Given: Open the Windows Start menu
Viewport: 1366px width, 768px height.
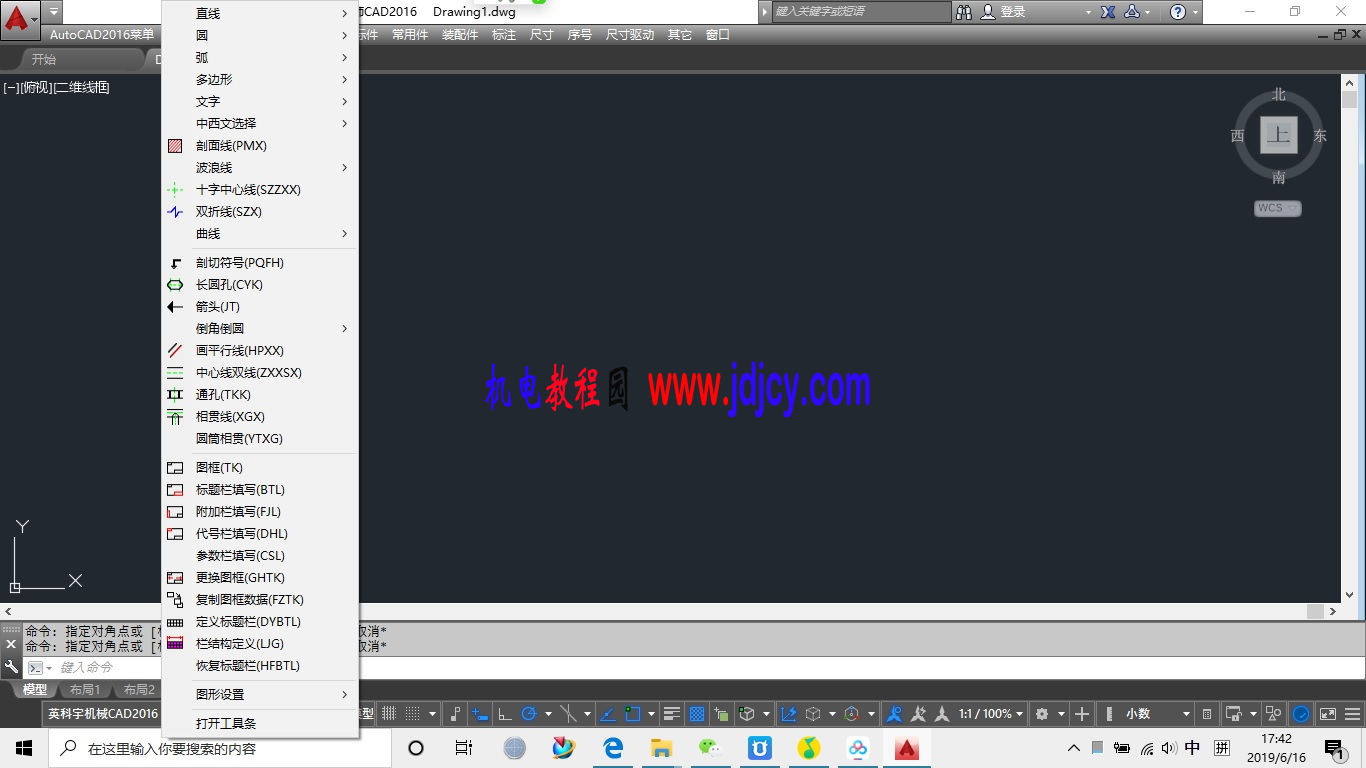Looking at the screenshot, I should 24,748.
